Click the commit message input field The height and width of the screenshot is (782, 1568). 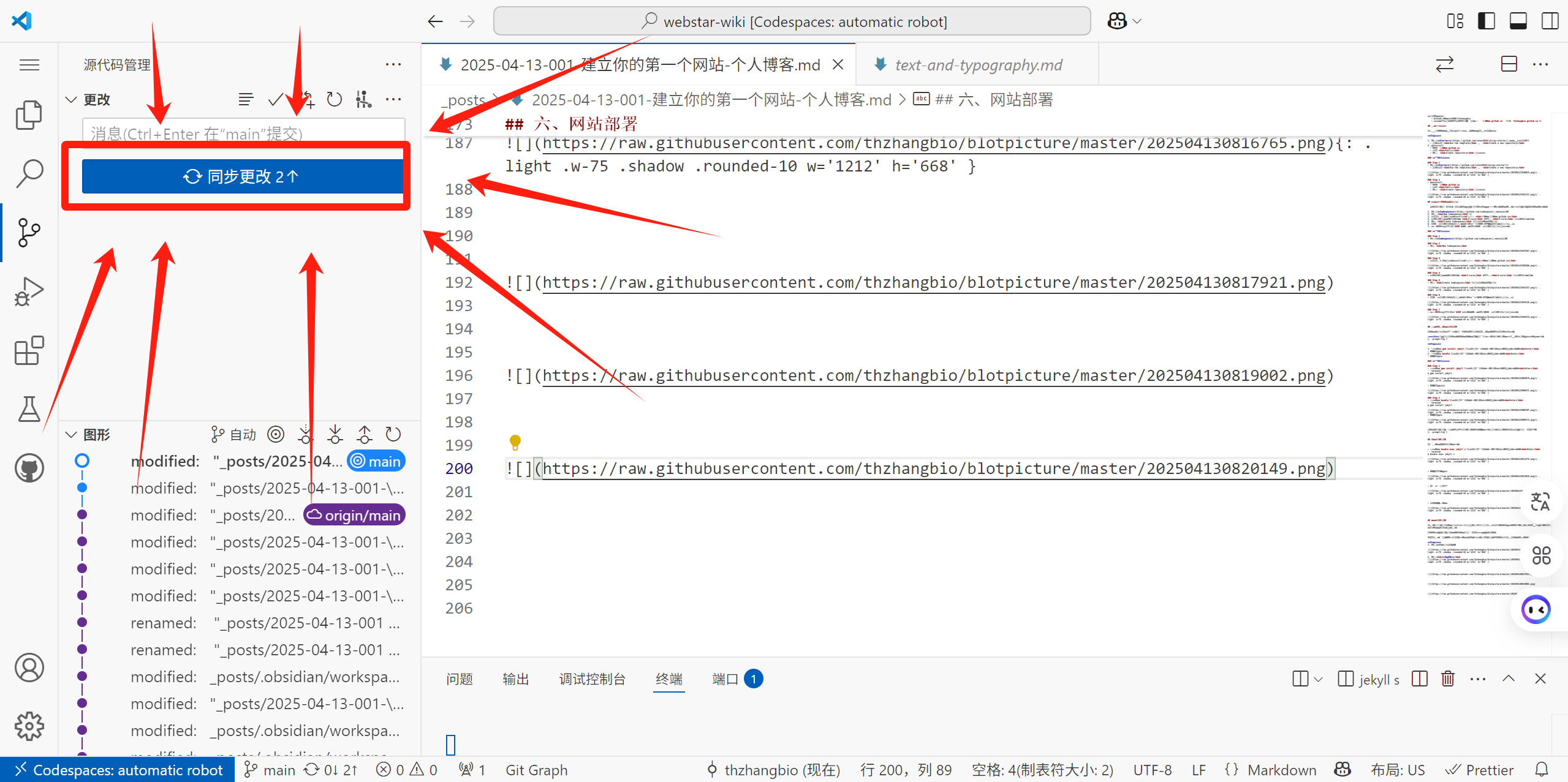click(x=243, y=132)
